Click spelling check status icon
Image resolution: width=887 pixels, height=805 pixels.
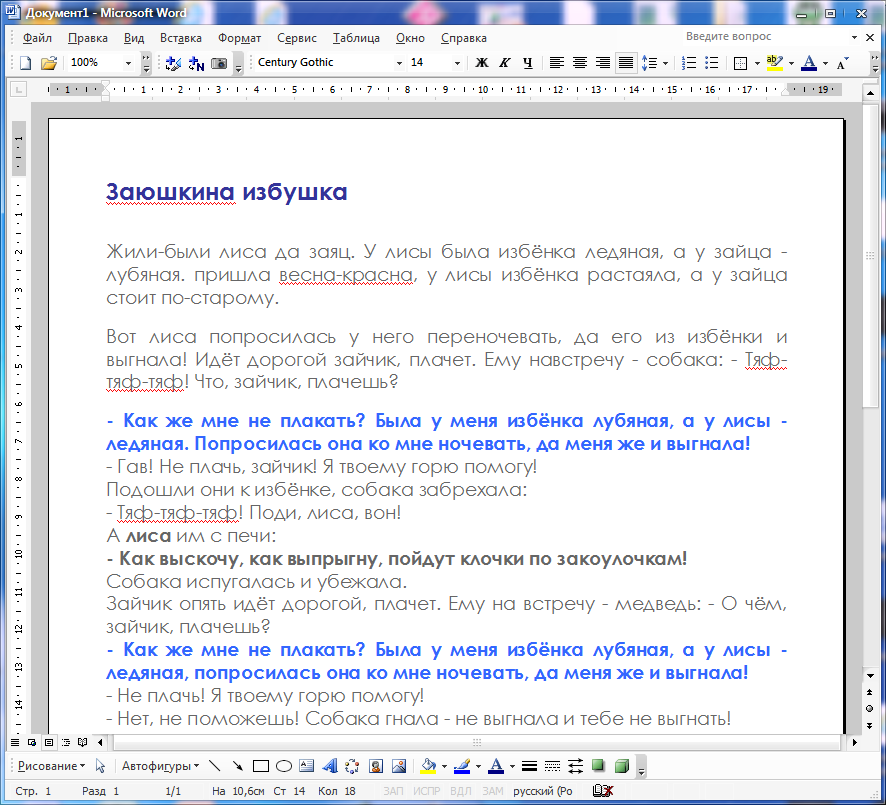click(x=602, y=791)
